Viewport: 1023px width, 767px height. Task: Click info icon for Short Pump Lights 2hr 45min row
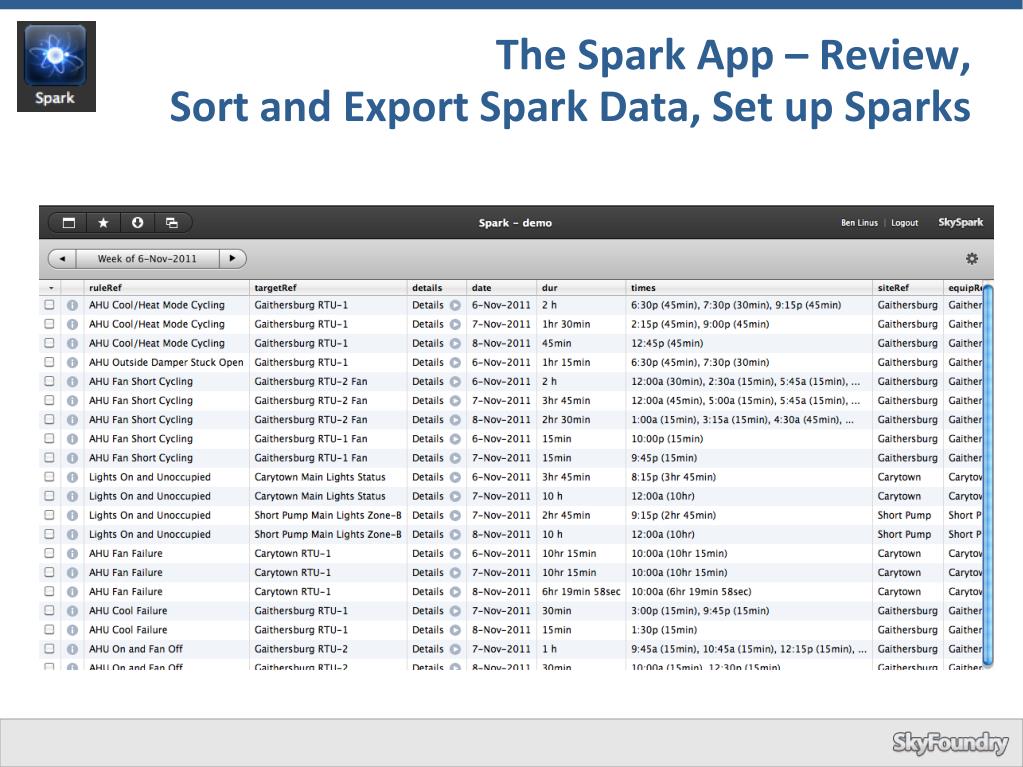tap(72, 515)
